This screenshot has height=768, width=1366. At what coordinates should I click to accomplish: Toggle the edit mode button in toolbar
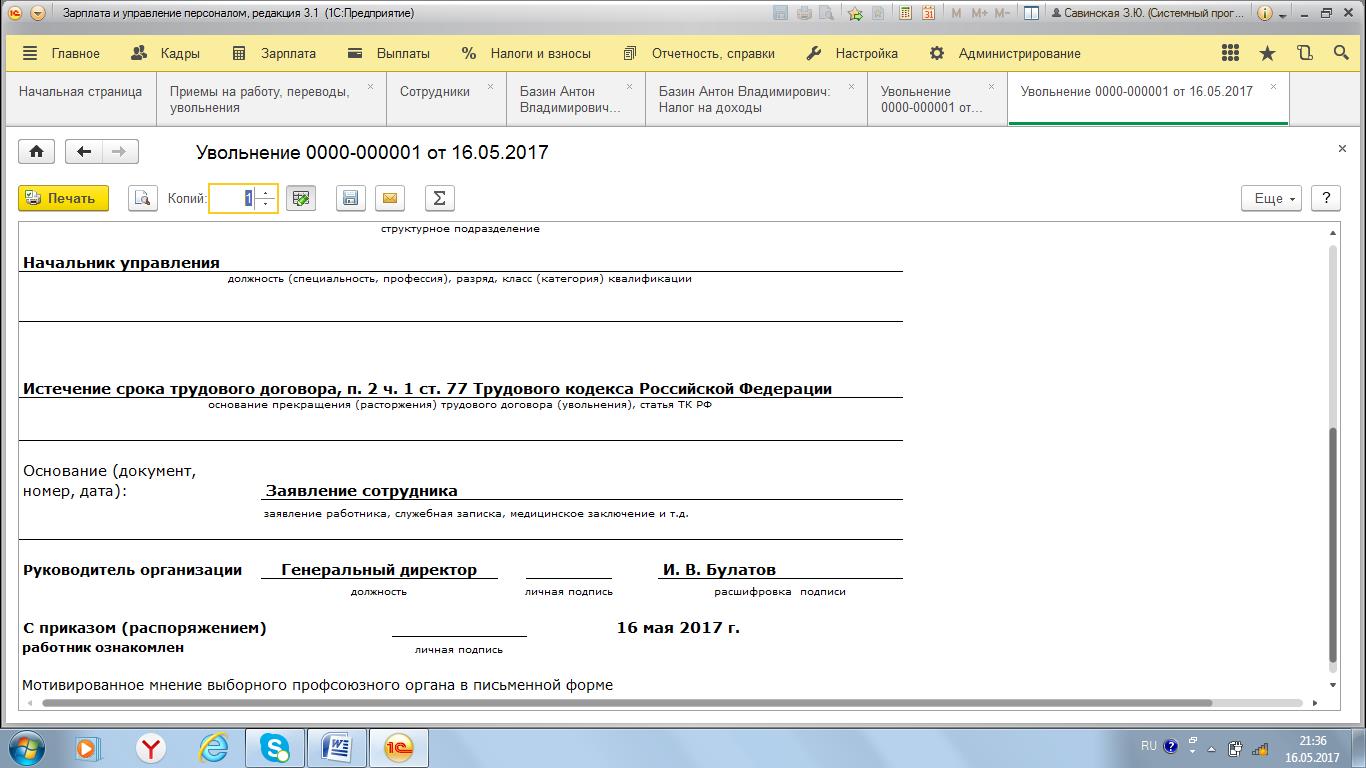click(300, 198)
